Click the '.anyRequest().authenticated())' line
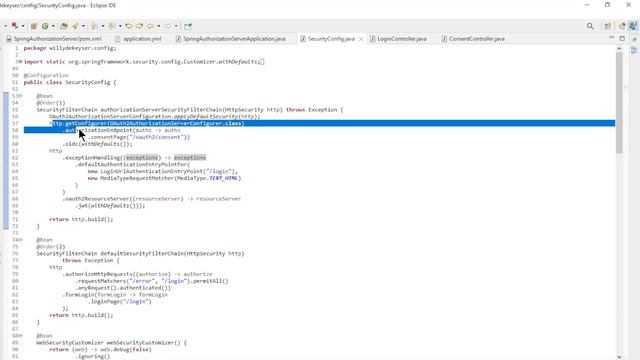 pos(123,288)
